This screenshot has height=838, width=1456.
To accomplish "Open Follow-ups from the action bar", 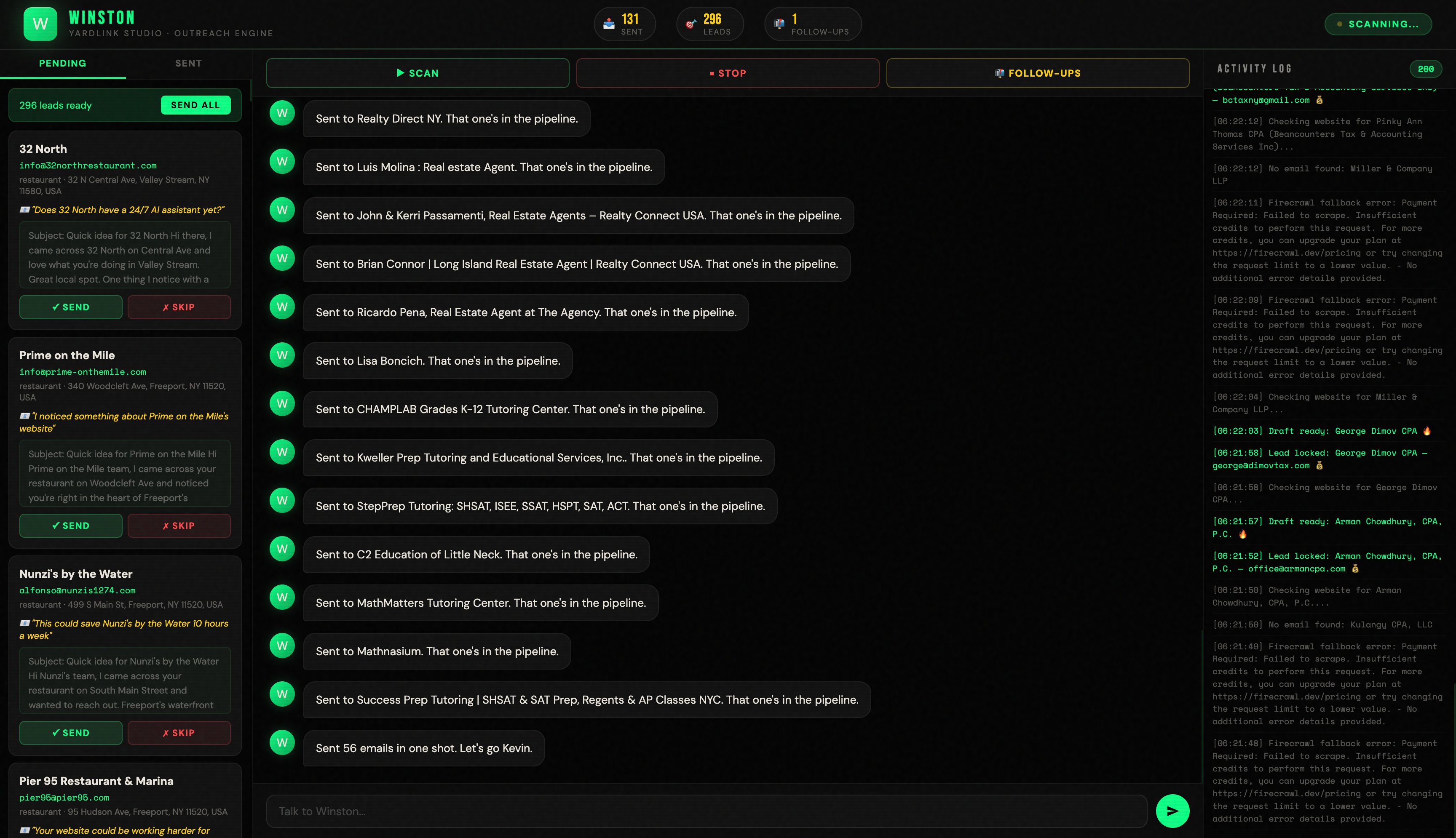I will pos(1038,73).
